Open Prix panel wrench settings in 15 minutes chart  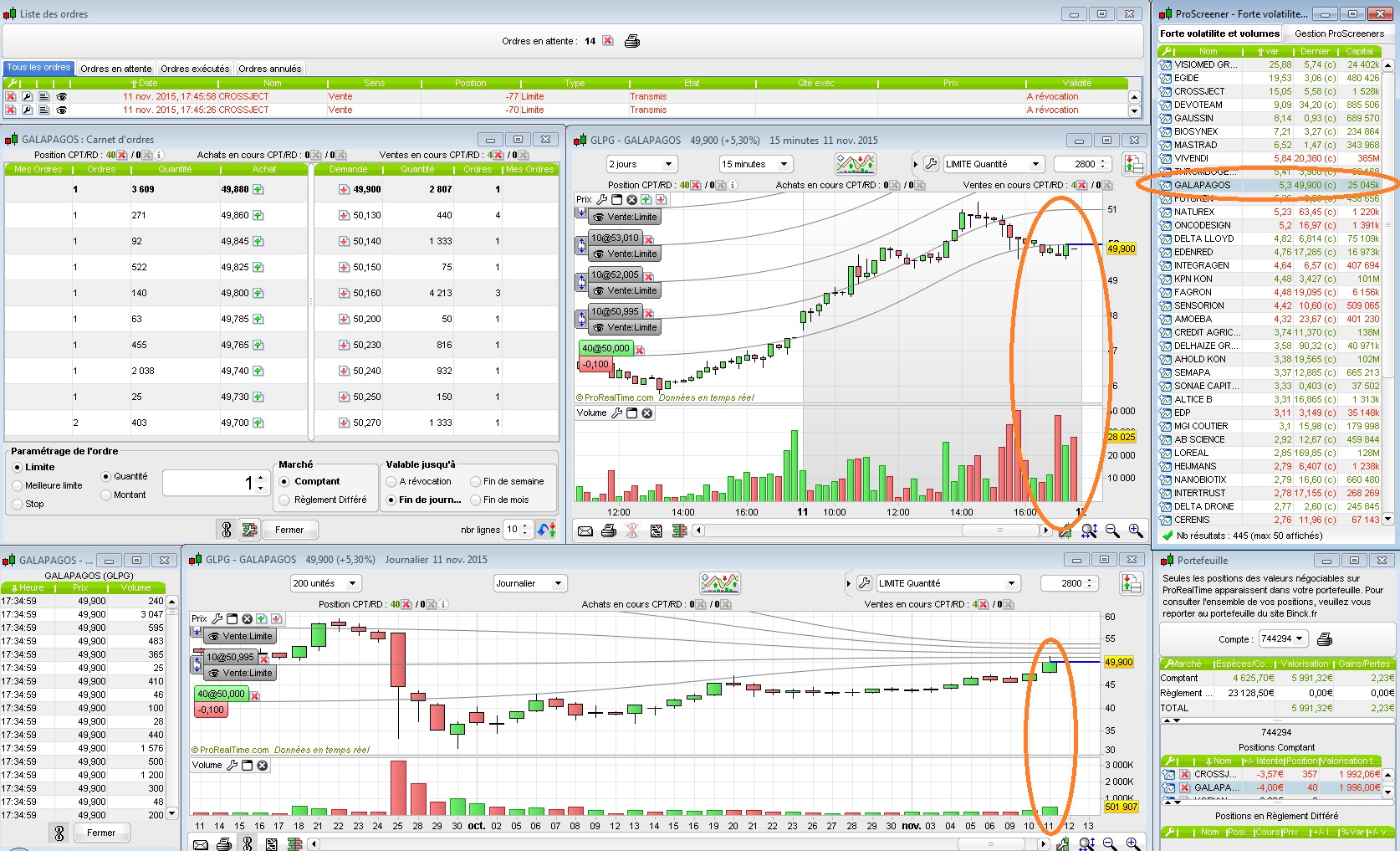click(601, 199)
